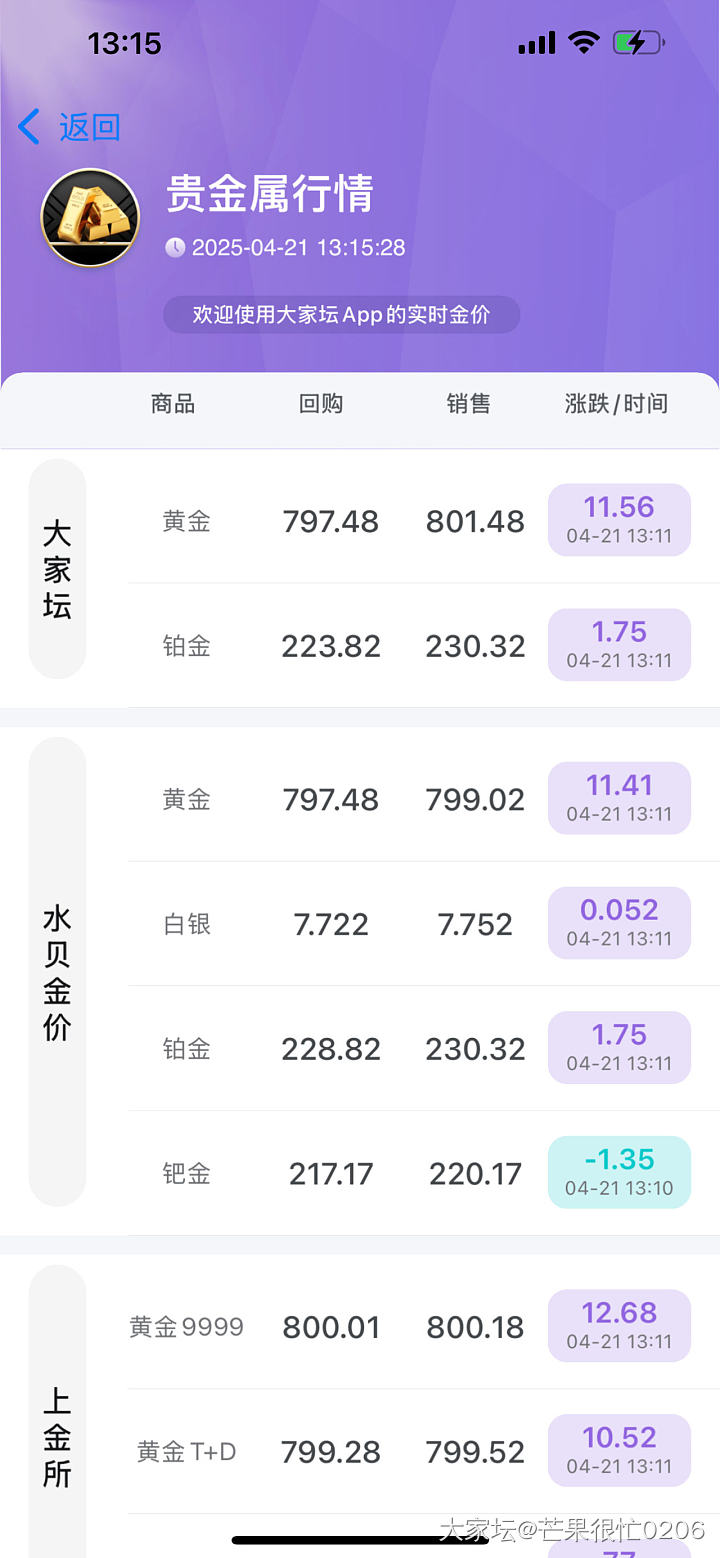Tap the 11.56 change badge for 大家坛 gold
The width and height of the screenshot is (720, 1558).
[619, 520]
